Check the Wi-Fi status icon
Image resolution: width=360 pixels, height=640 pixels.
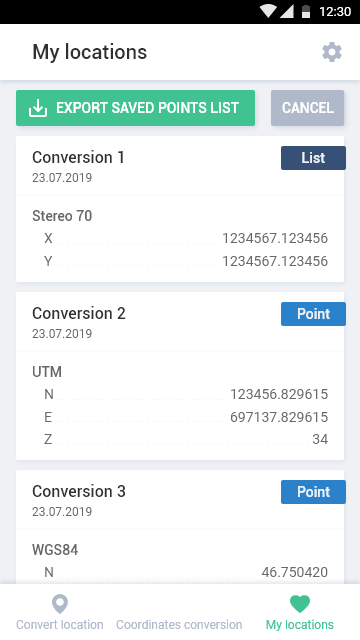(268, 11)
